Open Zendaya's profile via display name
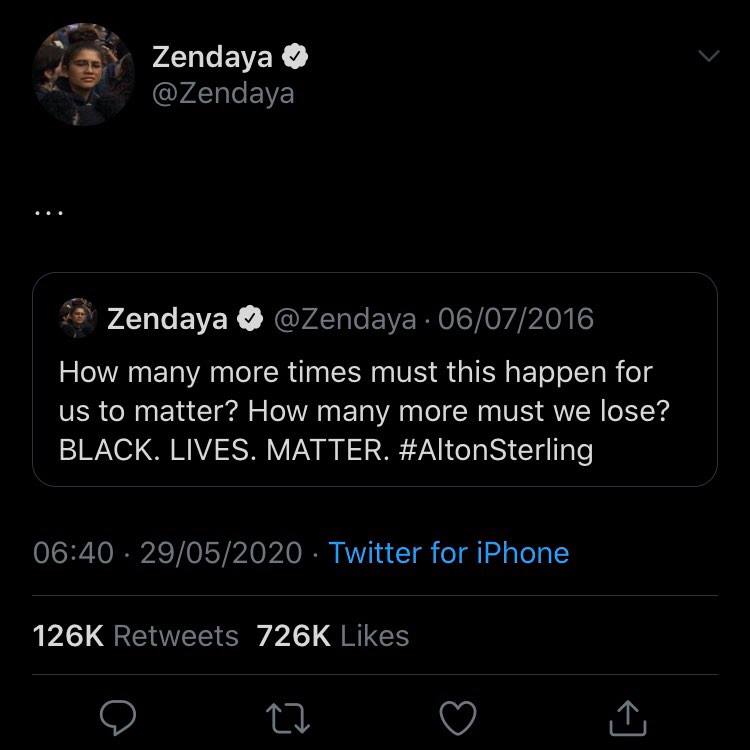This screenshot has height=750, width=750. point(212,58)
